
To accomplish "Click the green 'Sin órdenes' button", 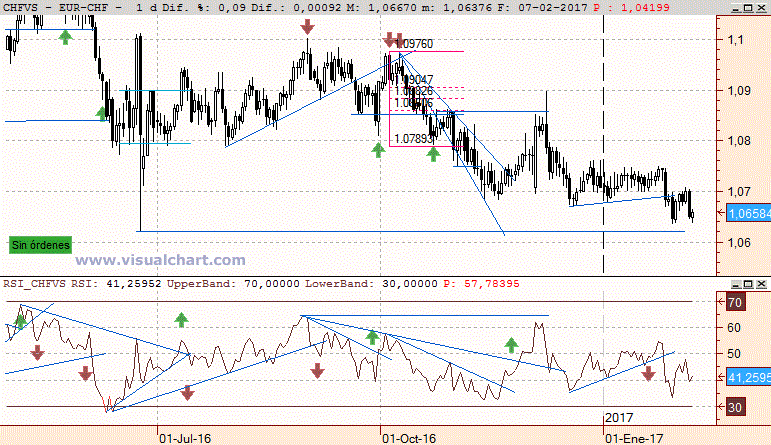I will (40, 245).
